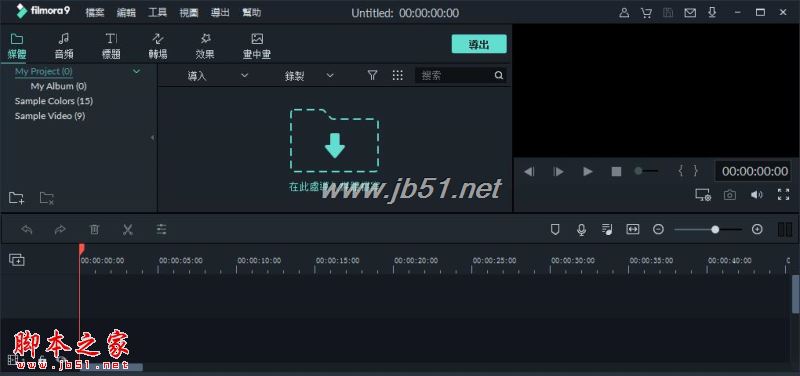Open the audio mixer icon
Screen dimensions: 800x376
click(607, 230)
